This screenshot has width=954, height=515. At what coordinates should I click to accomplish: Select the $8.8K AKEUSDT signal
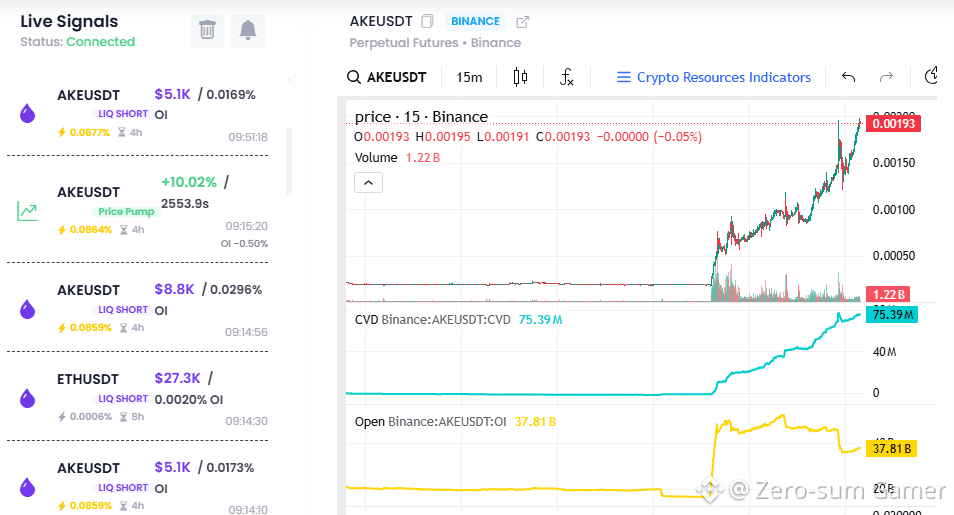click(x=138, y=309)
